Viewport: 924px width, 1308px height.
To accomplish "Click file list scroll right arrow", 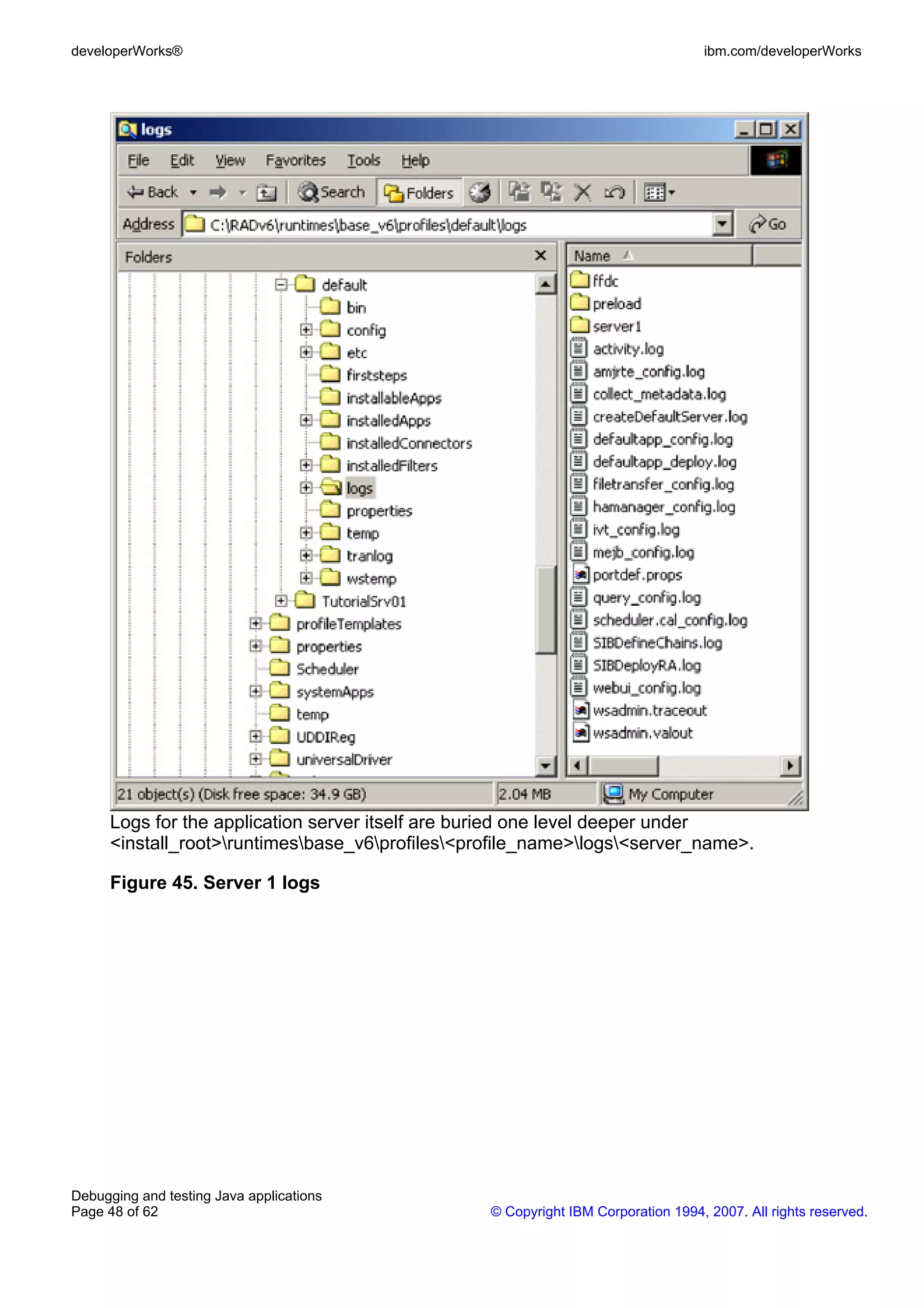I will click(790, 765).
